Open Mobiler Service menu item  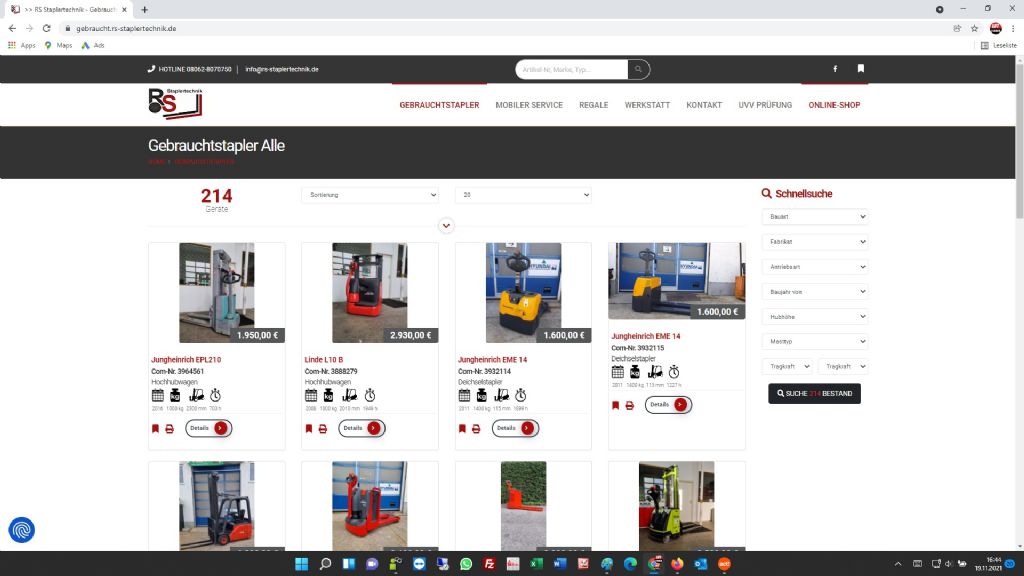(529, 105)
